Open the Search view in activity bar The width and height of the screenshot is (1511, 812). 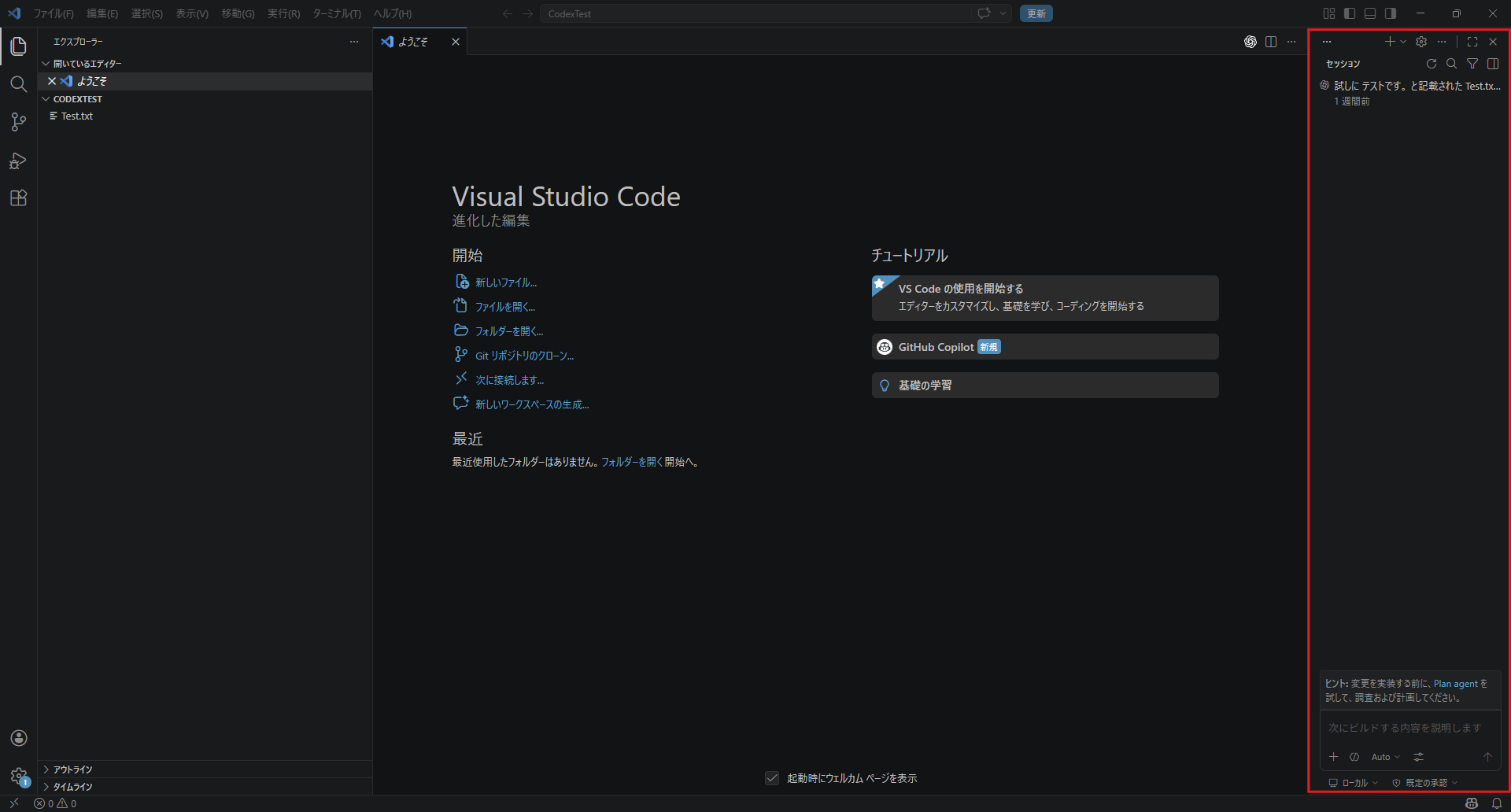(x=18, y=84)
